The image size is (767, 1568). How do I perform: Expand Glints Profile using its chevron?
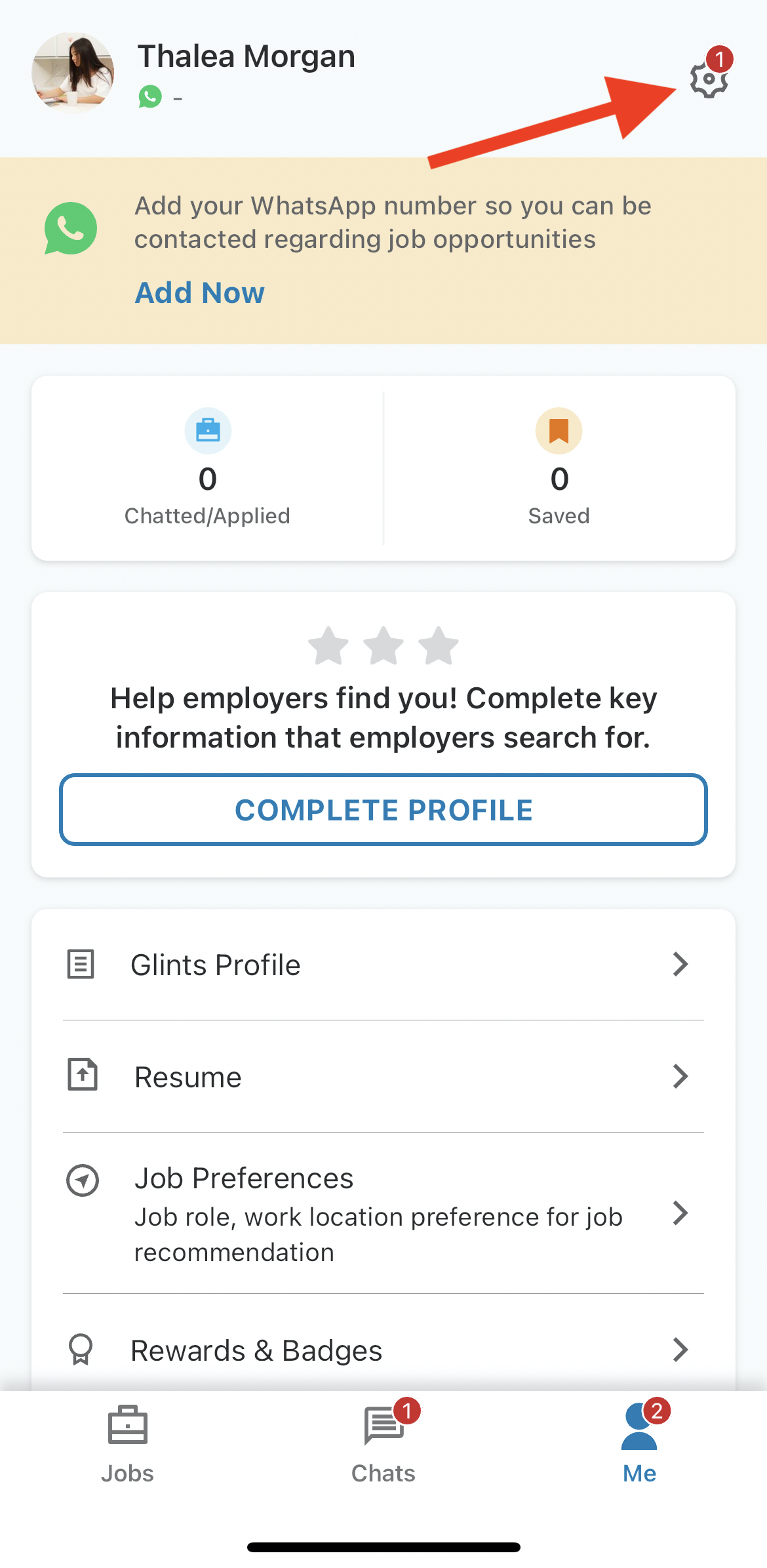pyautogui.click(x=680, y=964)
